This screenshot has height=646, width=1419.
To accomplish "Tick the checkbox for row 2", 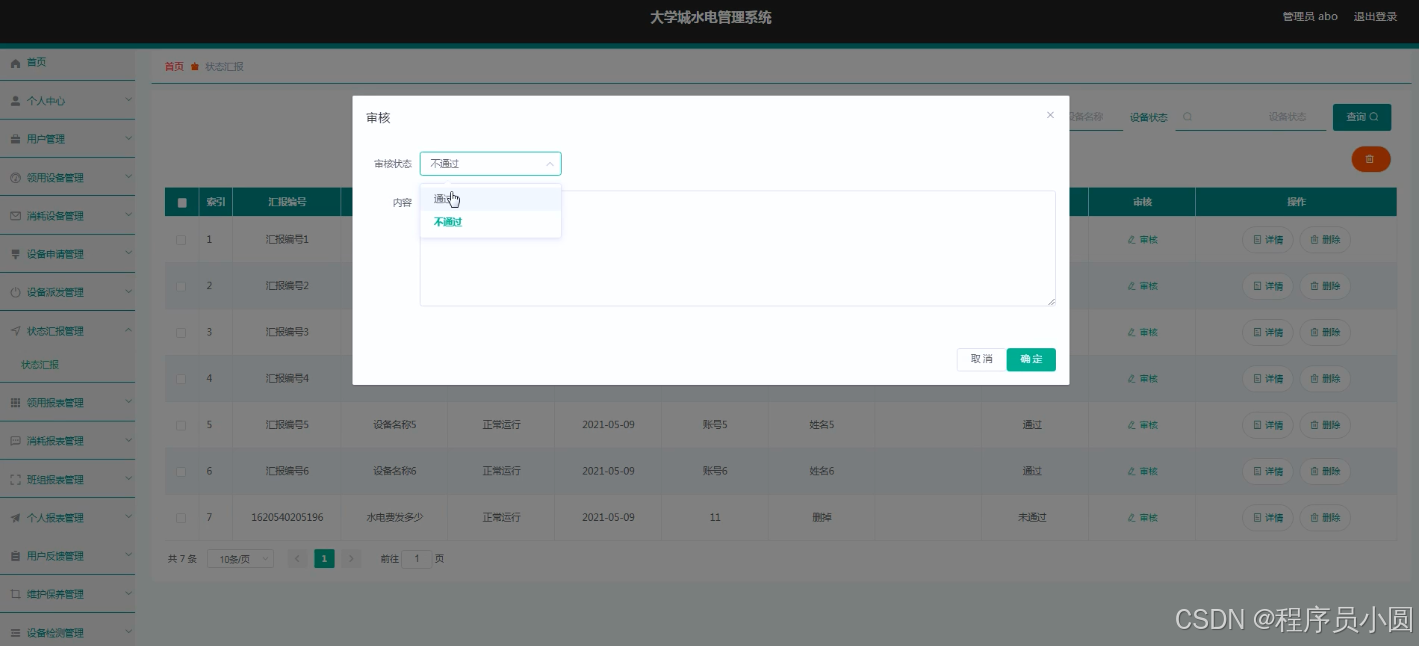I will 181,286.
